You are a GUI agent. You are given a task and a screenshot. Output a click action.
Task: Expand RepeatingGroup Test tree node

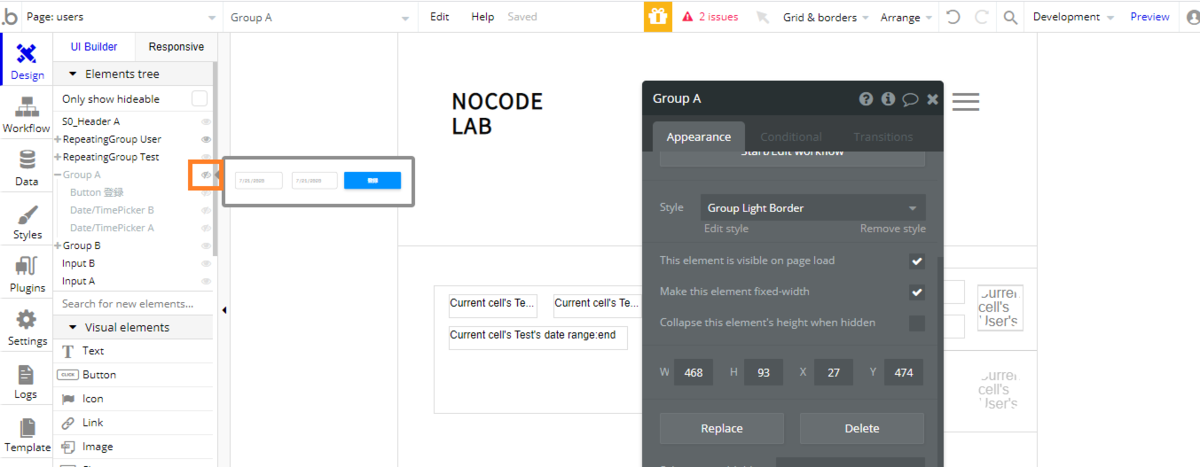click(58, 157)
